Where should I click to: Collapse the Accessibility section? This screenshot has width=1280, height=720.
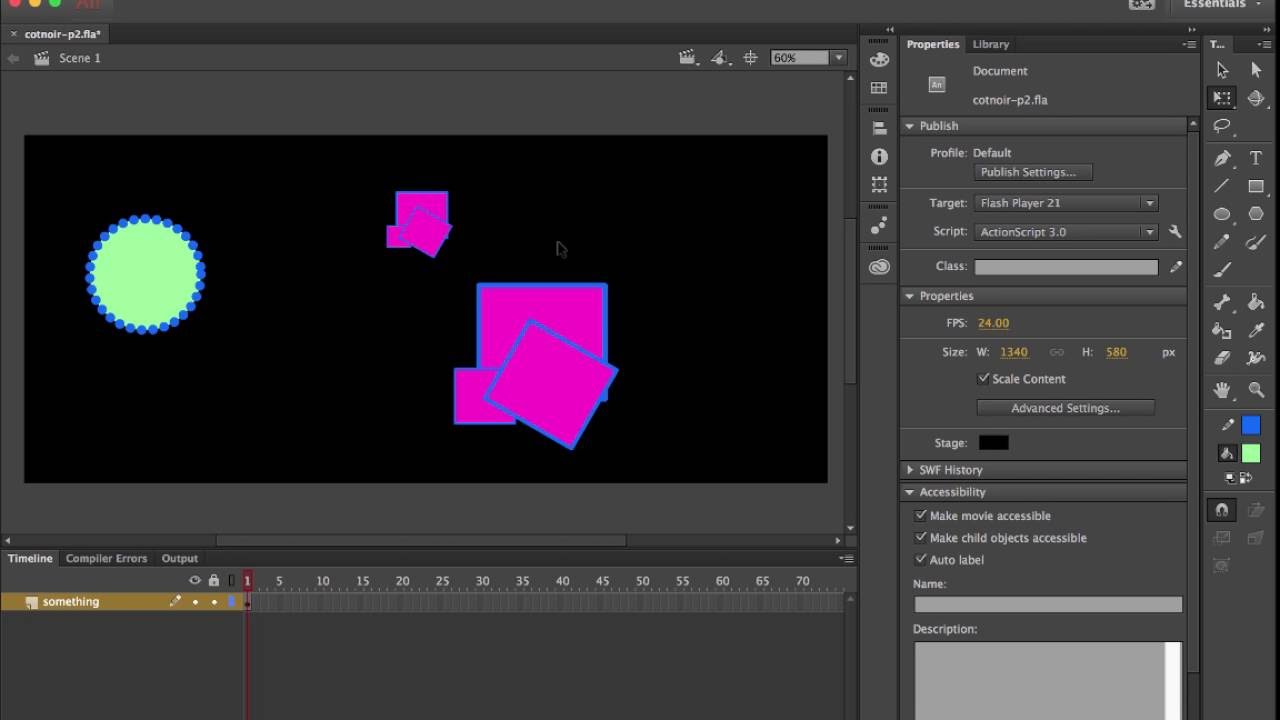coord(910,492)
